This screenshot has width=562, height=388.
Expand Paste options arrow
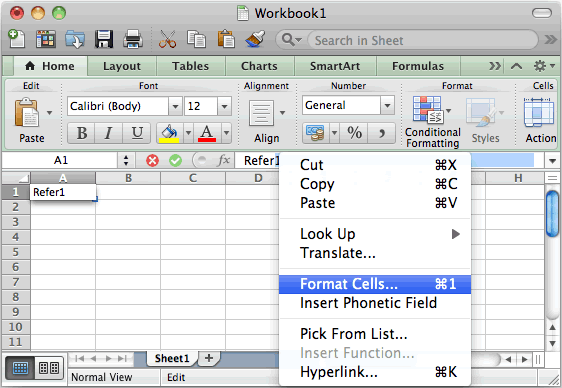tap(49, 113)
